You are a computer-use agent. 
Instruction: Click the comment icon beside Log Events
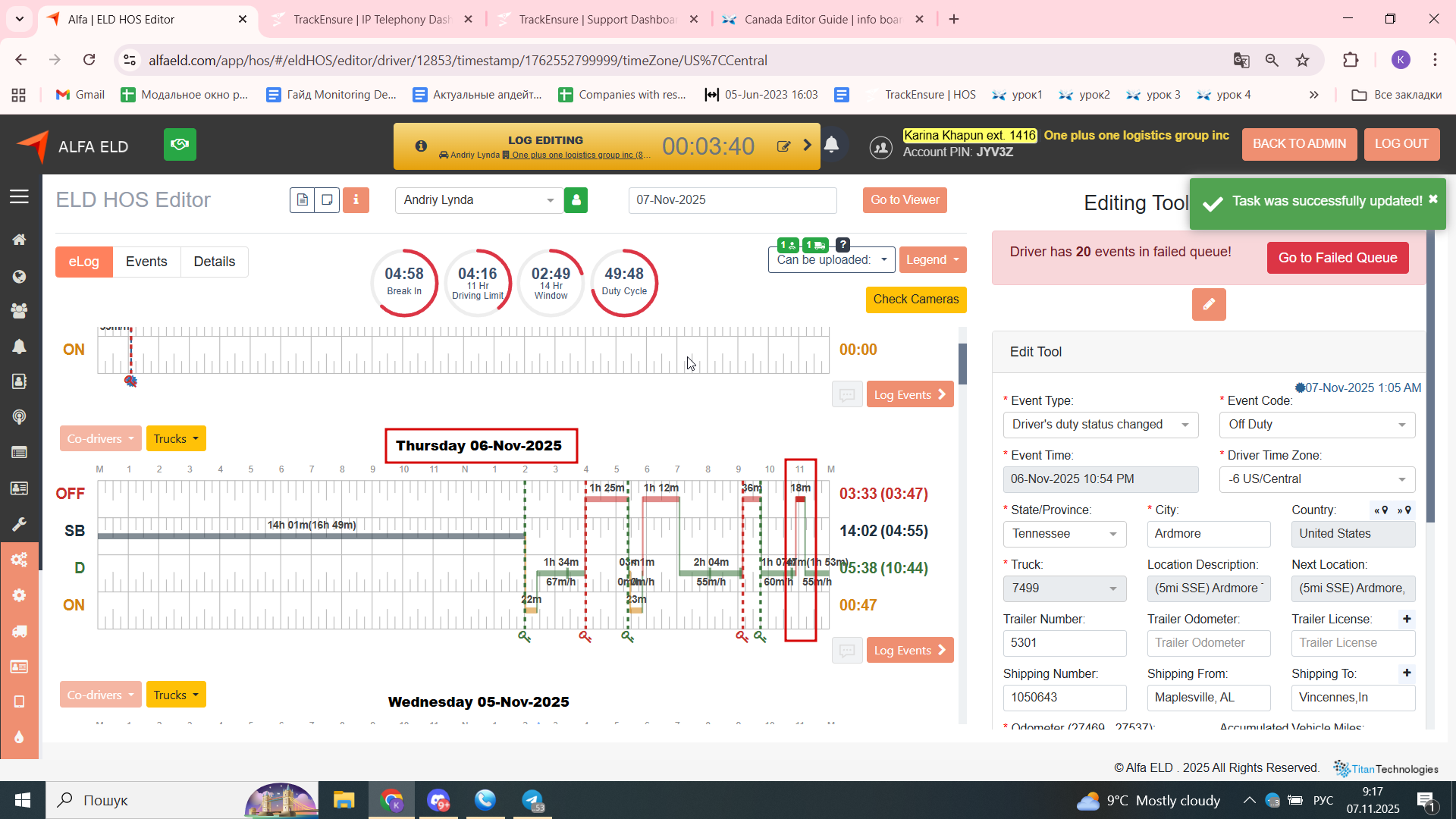pyautogui.click(x=847, y=395)
